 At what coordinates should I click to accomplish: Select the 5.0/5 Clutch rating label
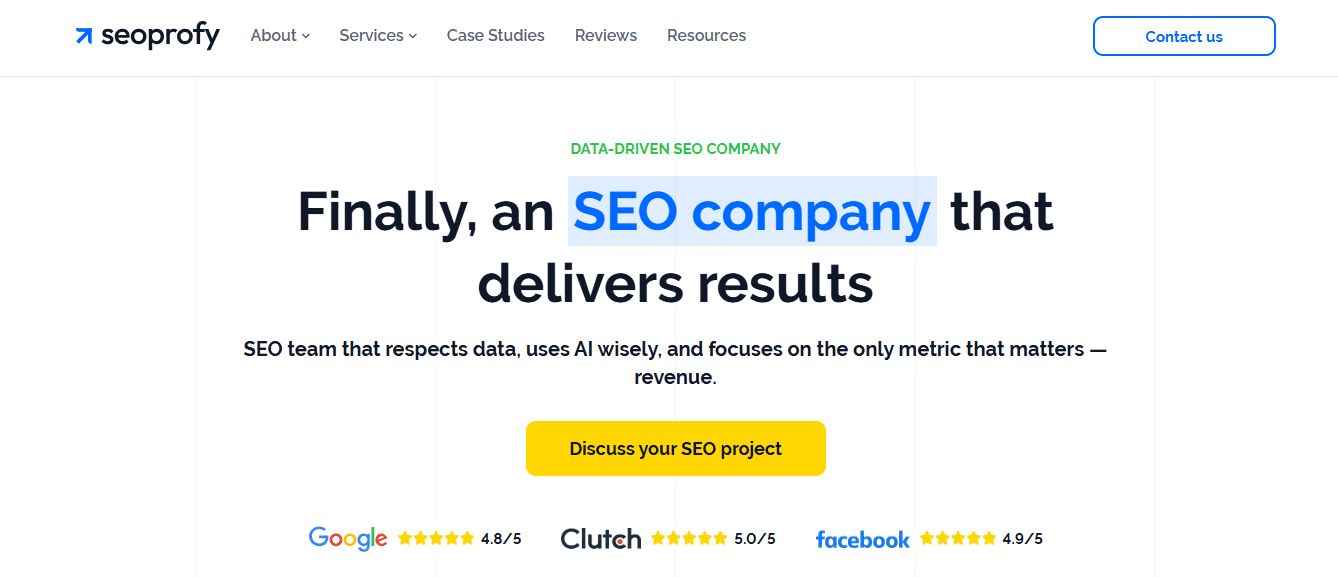tap(756, 537)
